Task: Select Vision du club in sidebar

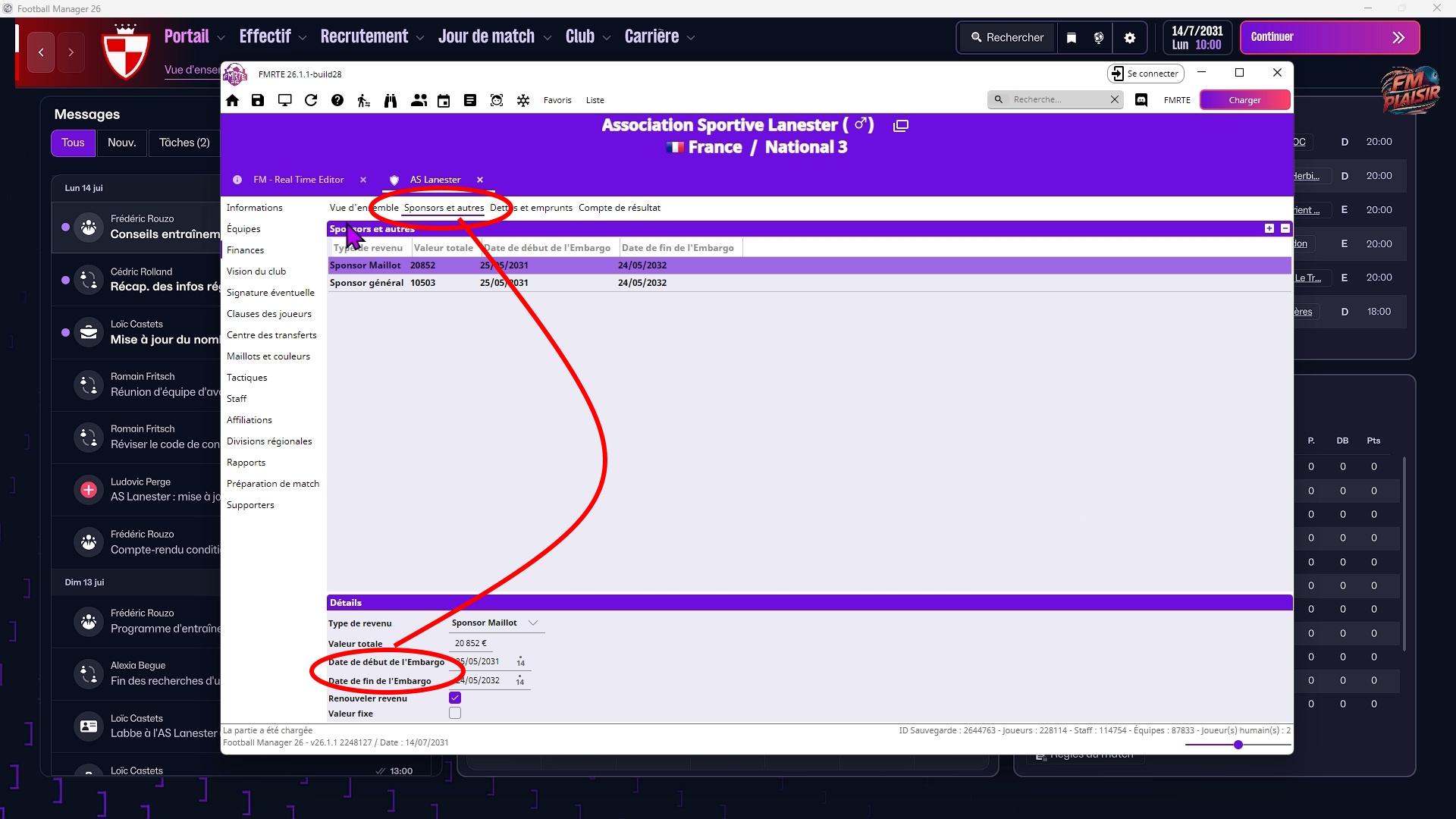Action: (256, 271)
